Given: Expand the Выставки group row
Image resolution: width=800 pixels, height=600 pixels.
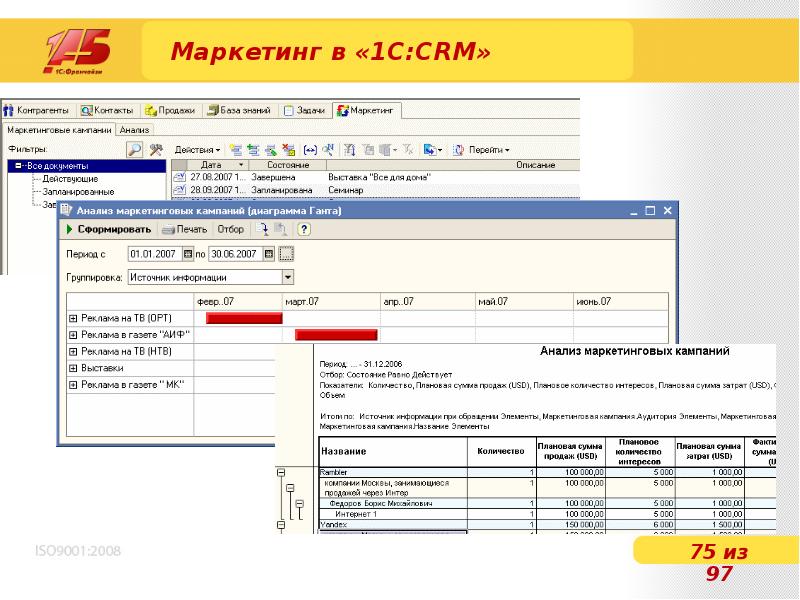Looking at the screenshot, I should 73,368.
